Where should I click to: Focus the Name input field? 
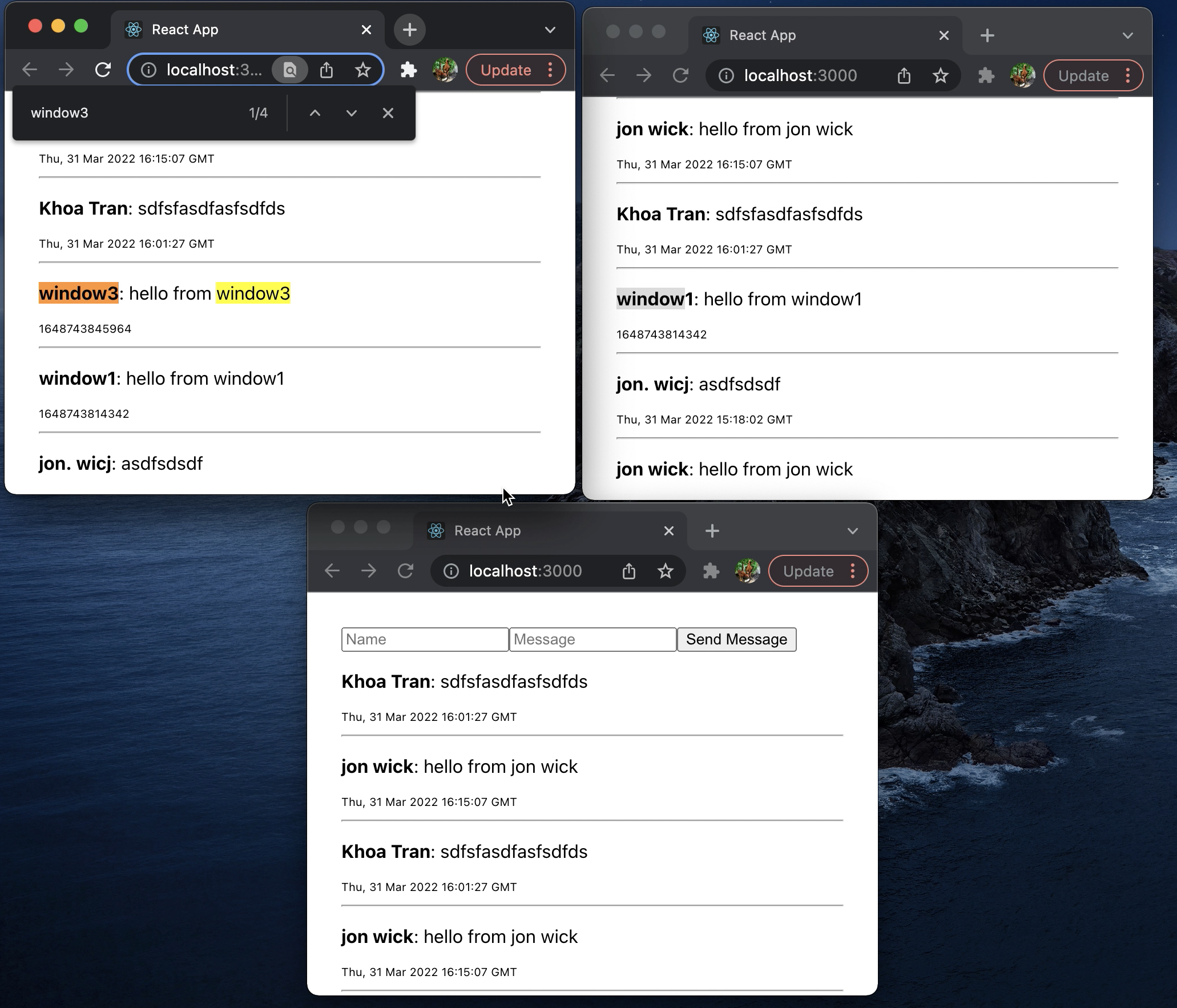(x=425, y=639)
